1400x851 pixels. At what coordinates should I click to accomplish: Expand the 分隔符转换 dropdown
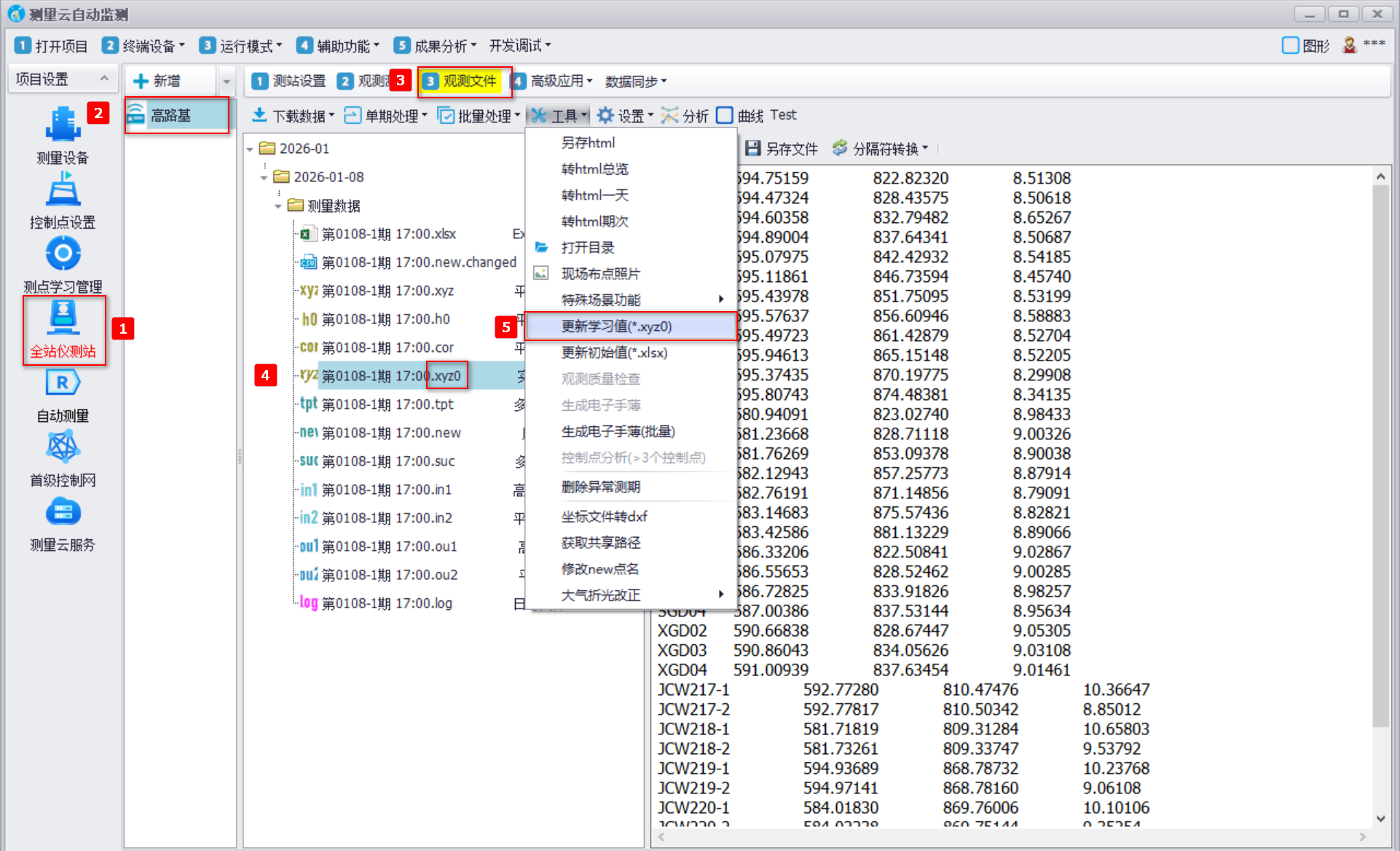coord(884,149)
